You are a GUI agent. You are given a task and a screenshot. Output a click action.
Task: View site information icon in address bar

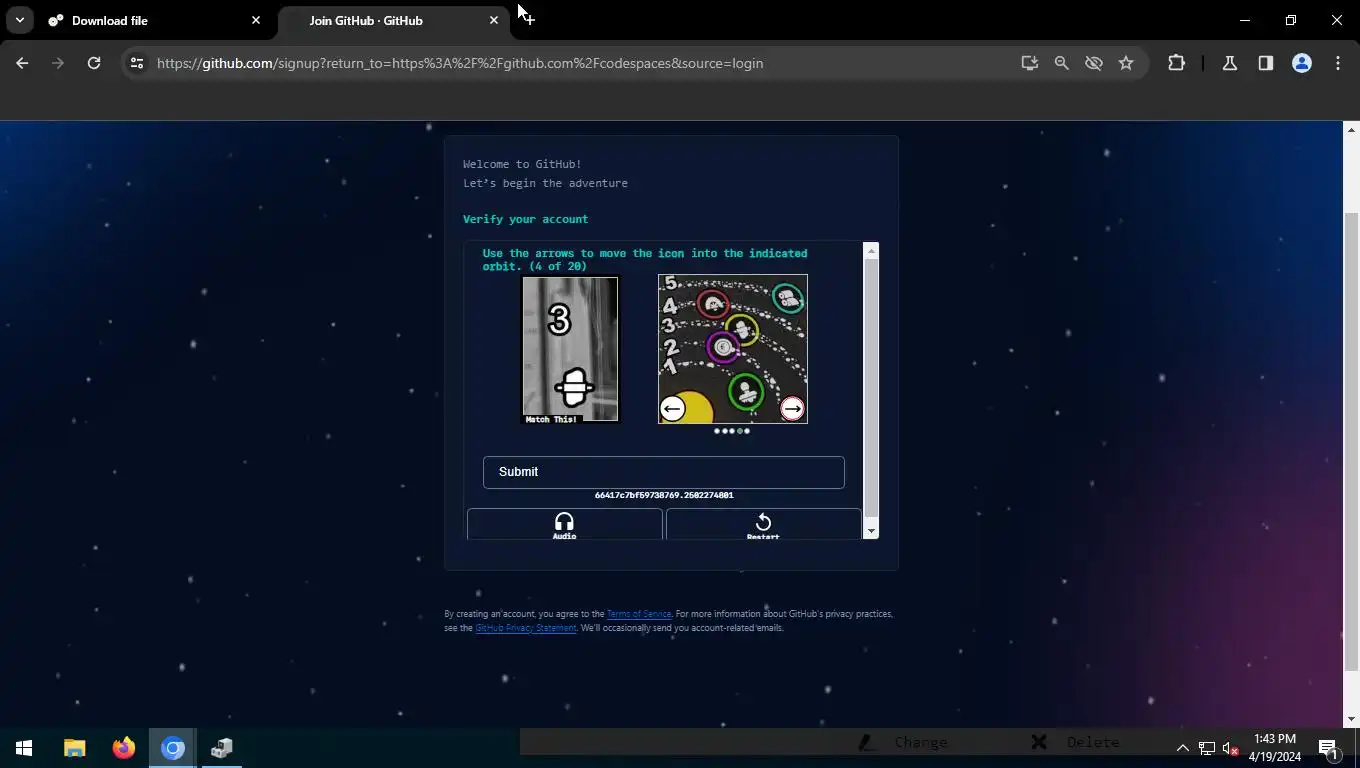click(x=137, y=63)
